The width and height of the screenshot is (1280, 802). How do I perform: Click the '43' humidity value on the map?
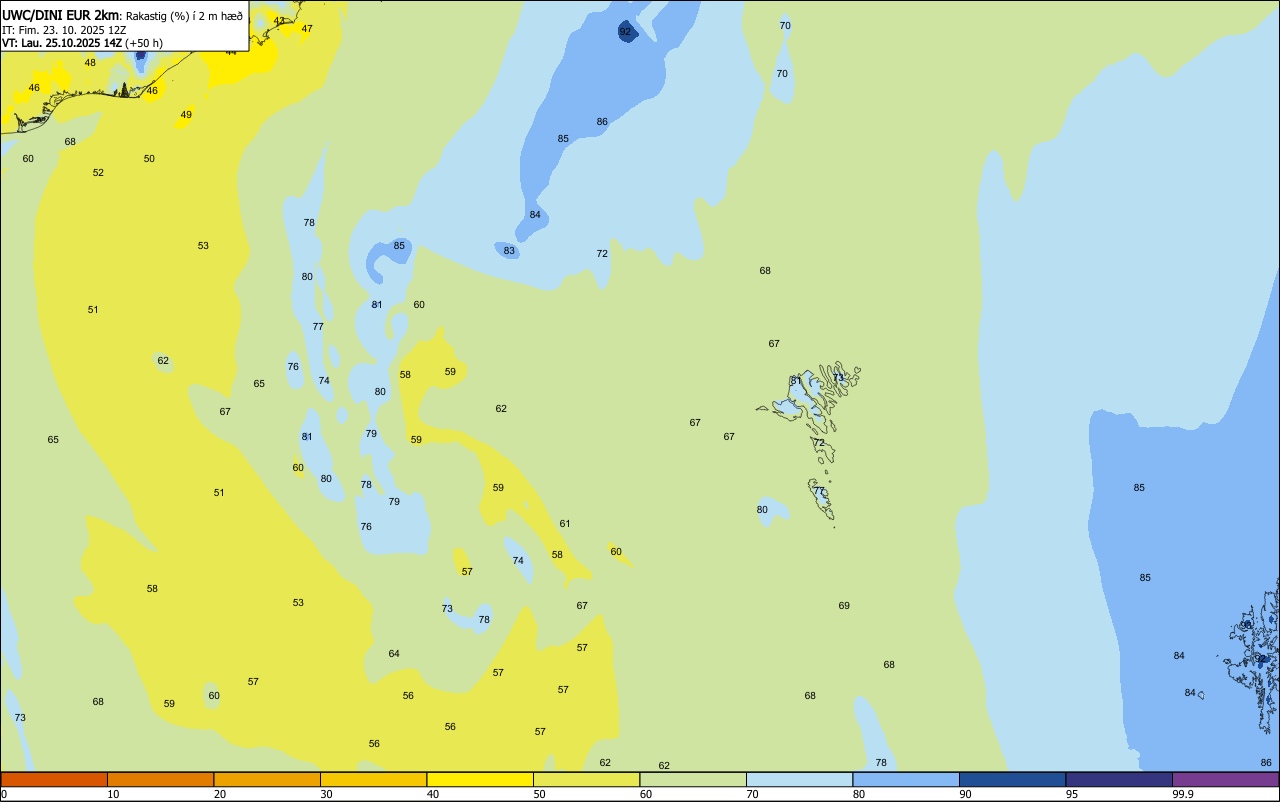(279, 21)
